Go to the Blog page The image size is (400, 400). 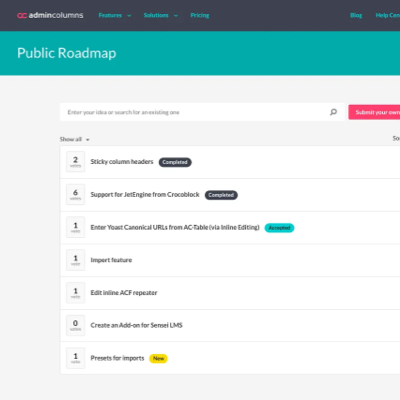(356, 15)
